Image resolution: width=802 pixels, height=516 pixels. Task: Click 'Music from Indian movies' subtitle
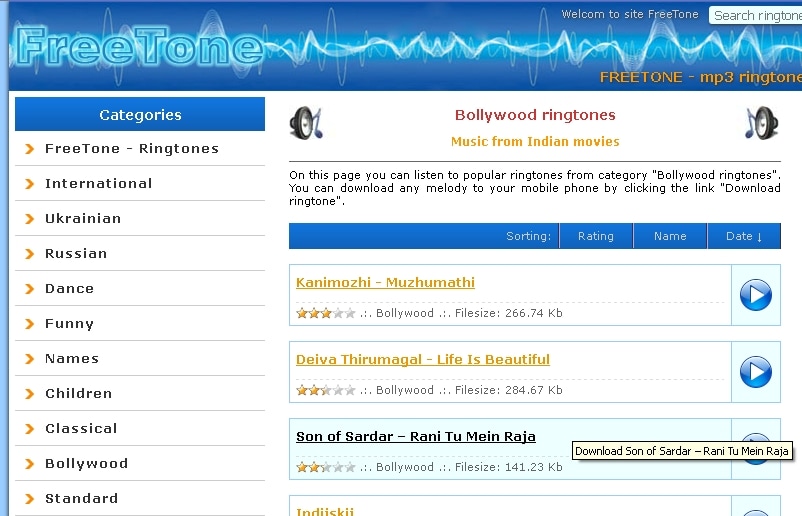coord(535,142)
